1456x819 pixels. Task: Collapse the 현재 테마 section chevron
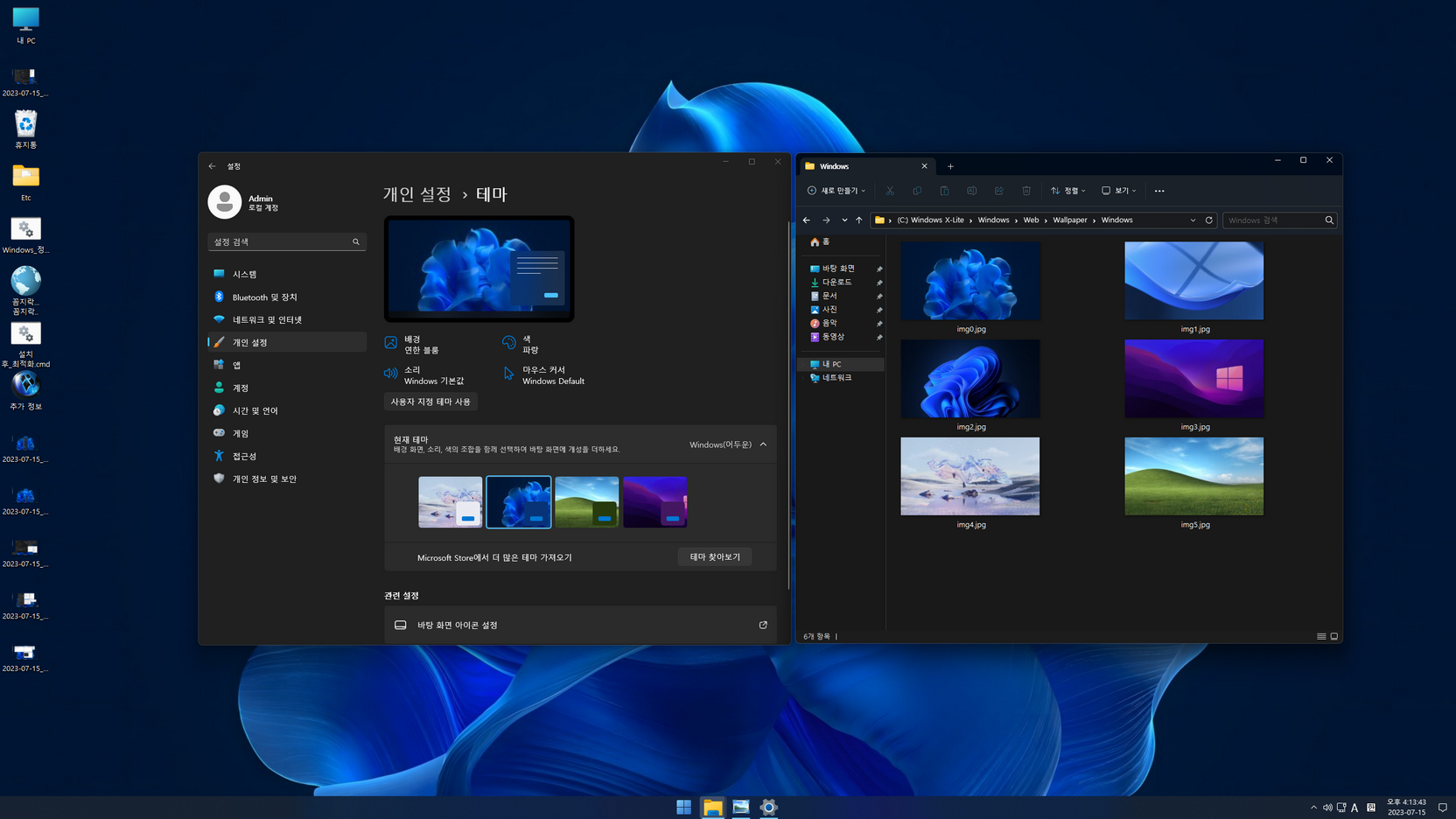[x=763, y=444]
